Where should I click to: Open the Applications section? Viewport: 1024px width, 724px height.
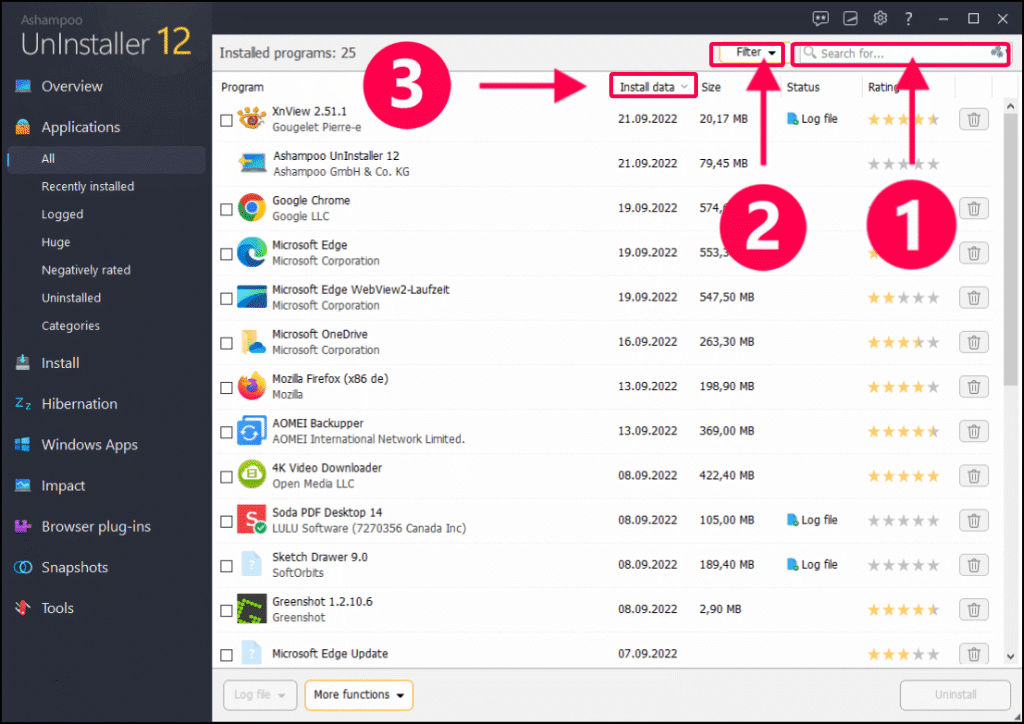click(x=80, y=127)
